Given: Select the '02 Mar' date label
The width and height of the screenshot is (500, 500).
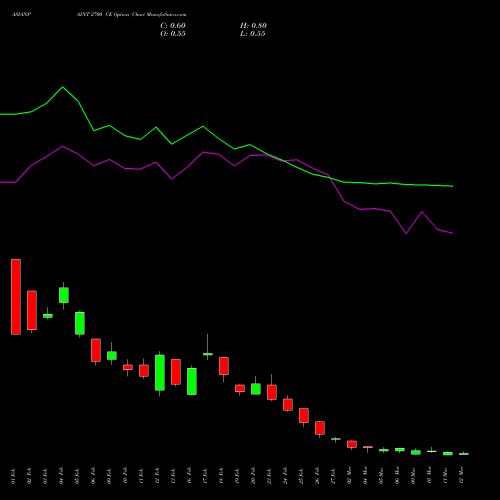Looking at the screenshot, I should click(349, 476).
